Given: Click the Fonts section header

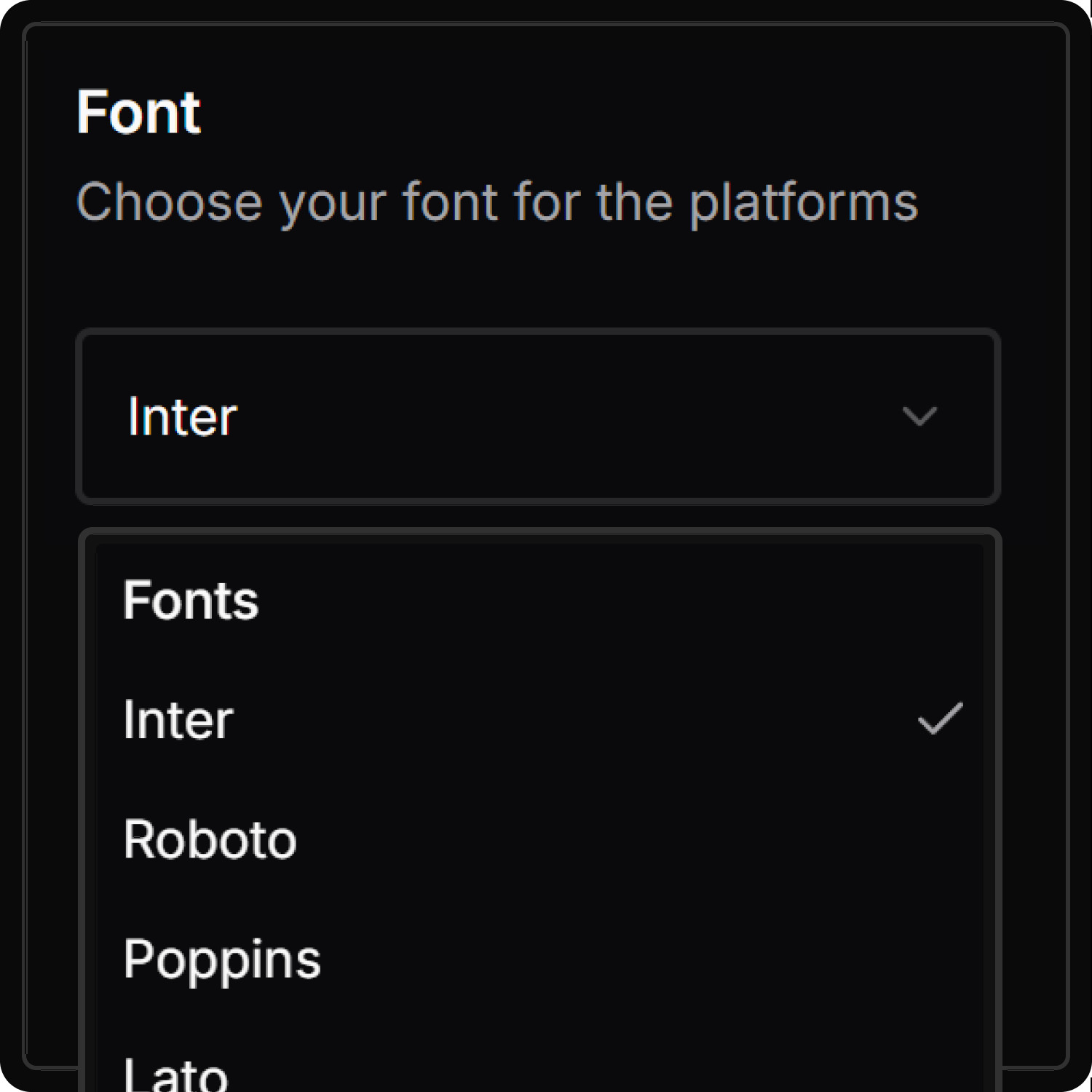Looking at the screenshot, I should tap(189, 598).
